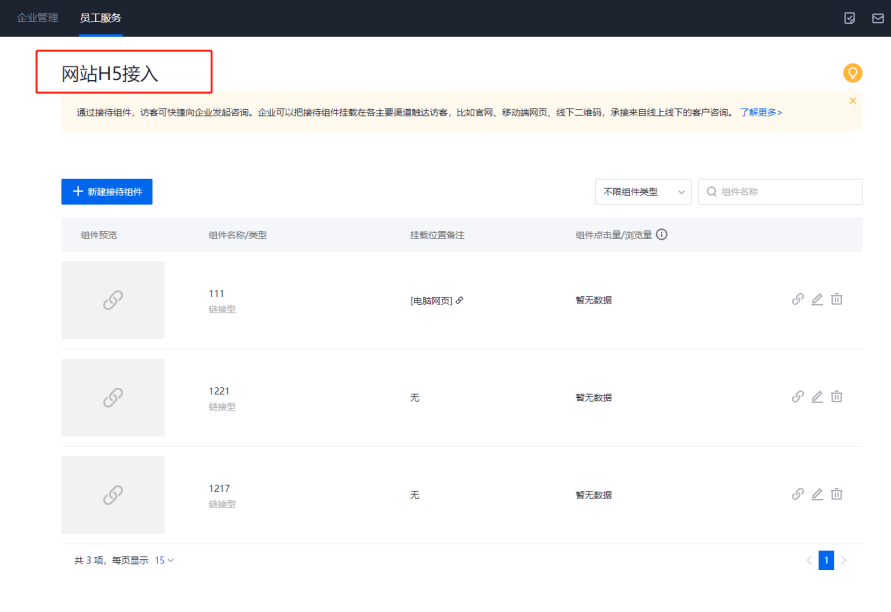Open preview thumbnail of component 1221
Viewport: 891px width, 612px height.
113,398
